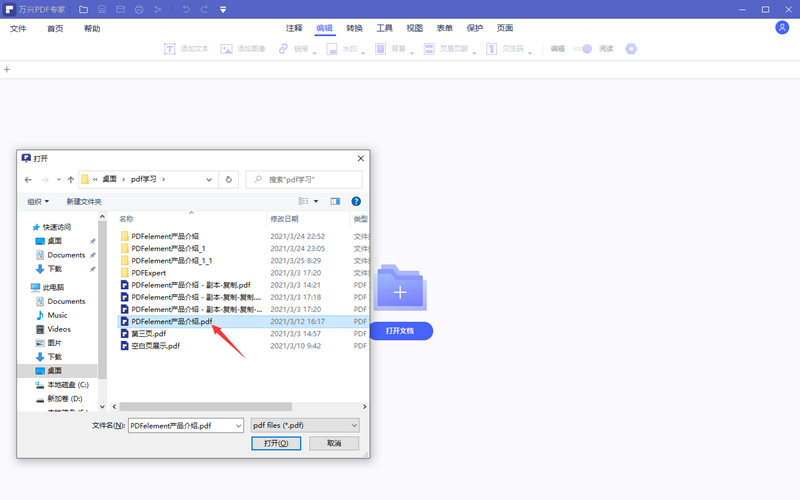Click the 打开(O) button in dialog

point(276,443)
